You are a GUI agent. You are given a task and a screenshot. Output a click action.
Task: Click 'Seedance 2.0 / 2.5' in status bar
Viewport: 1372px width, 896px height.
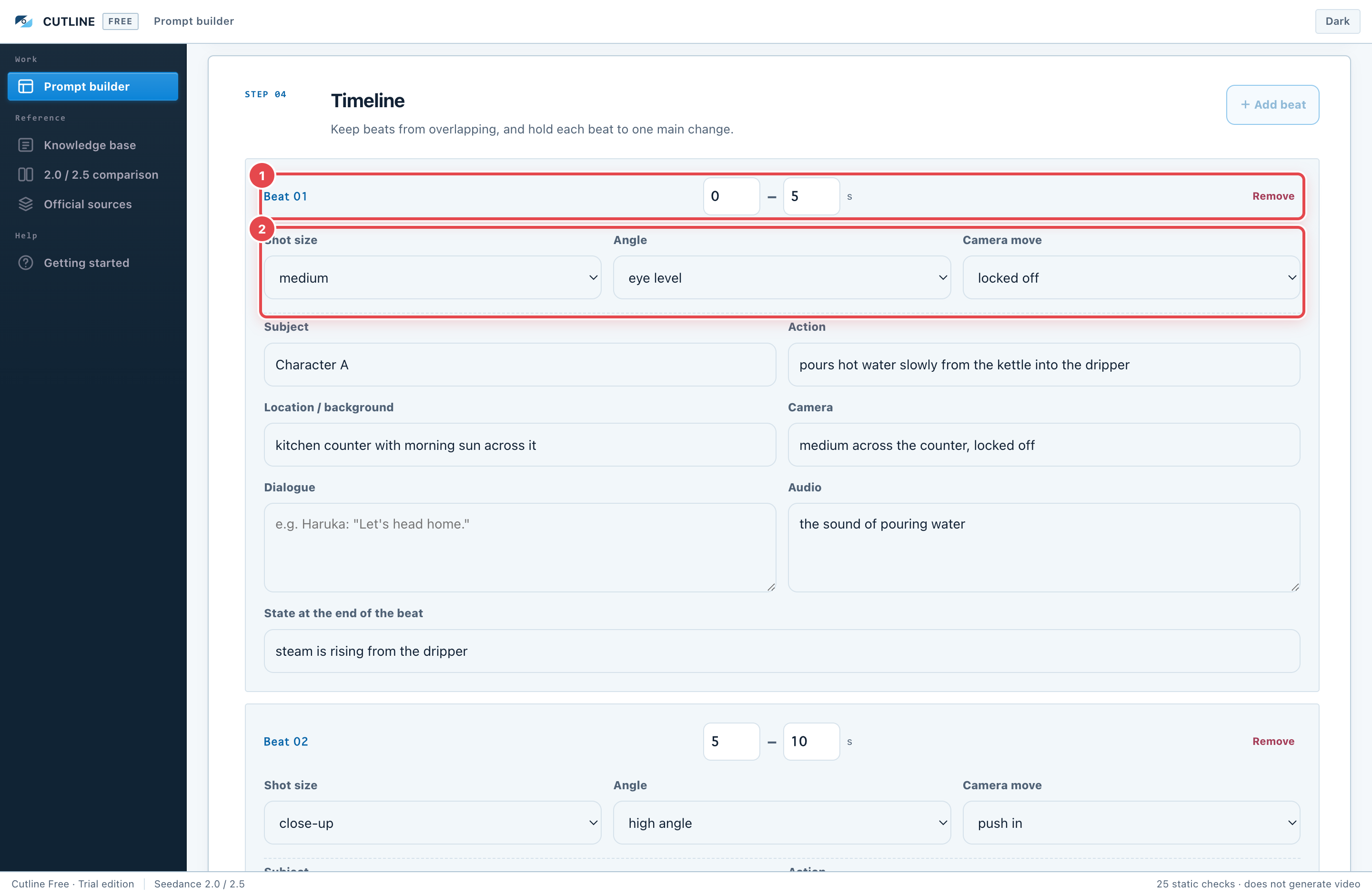point(200,884)
